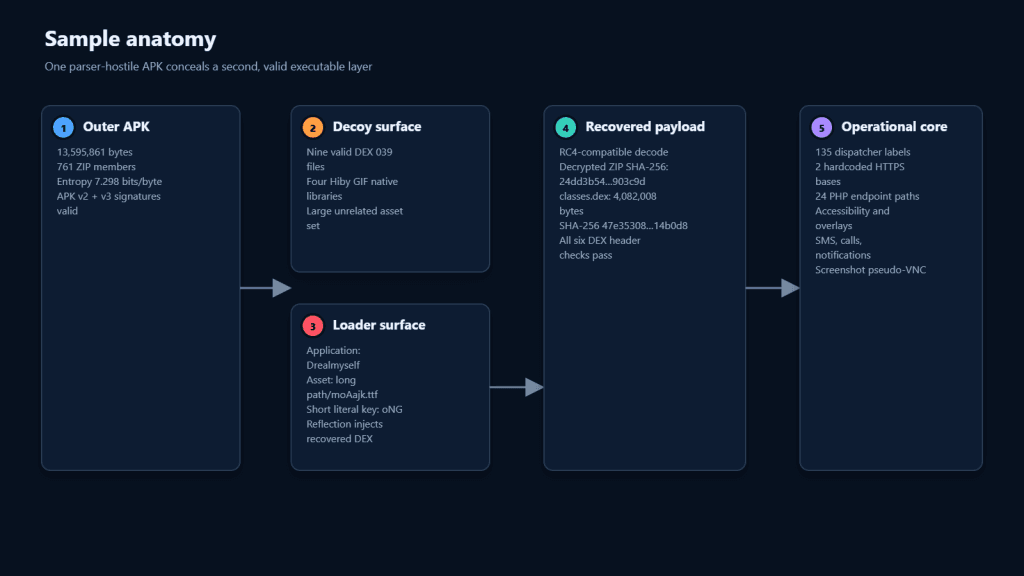This screenshot has height=576, width=1024.
Task: Select the Operational core heading
Action: tap(894, 127)
